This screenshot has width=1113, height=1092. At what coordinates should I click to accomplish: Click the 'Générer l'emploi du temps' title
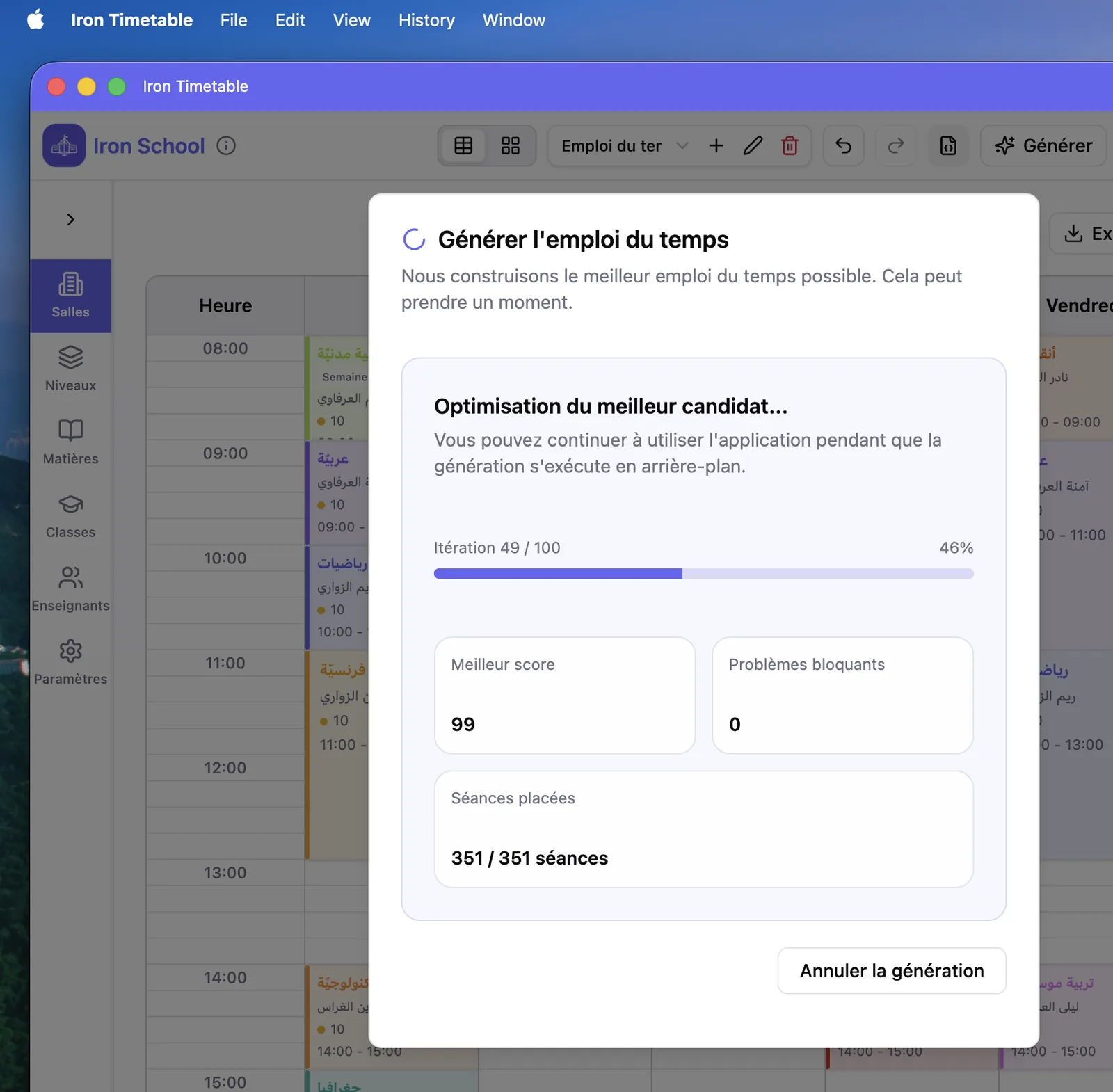click(x=583, y=239)
